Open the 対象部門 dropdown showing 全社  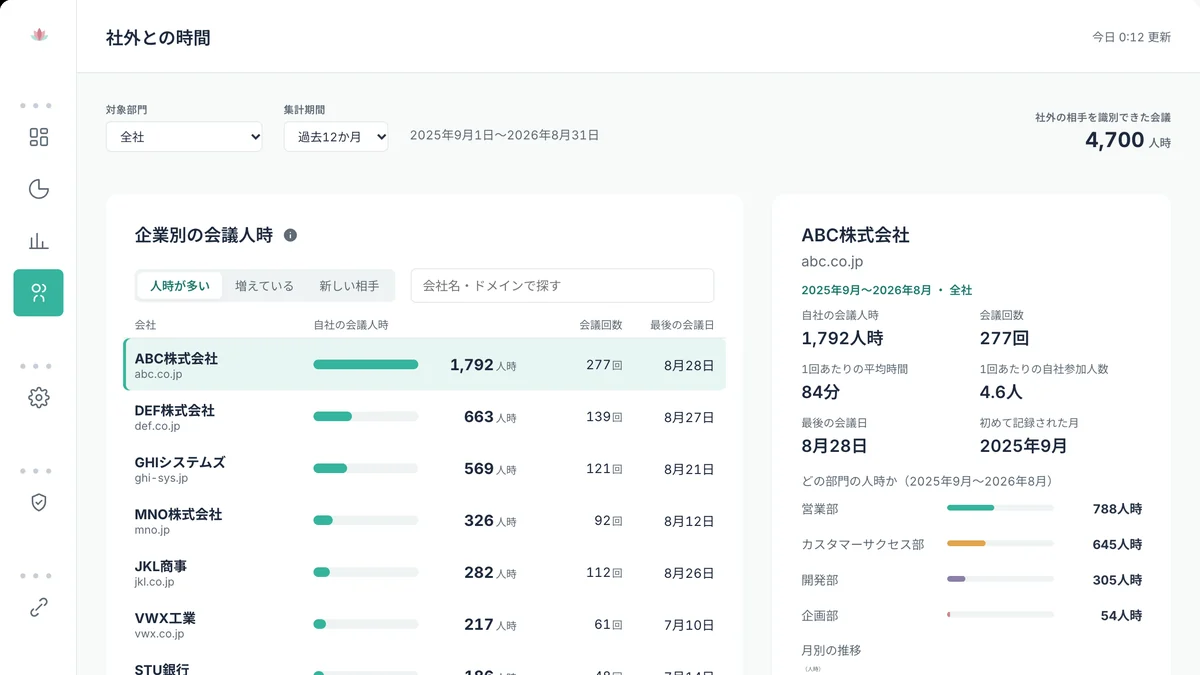point(184,137)
